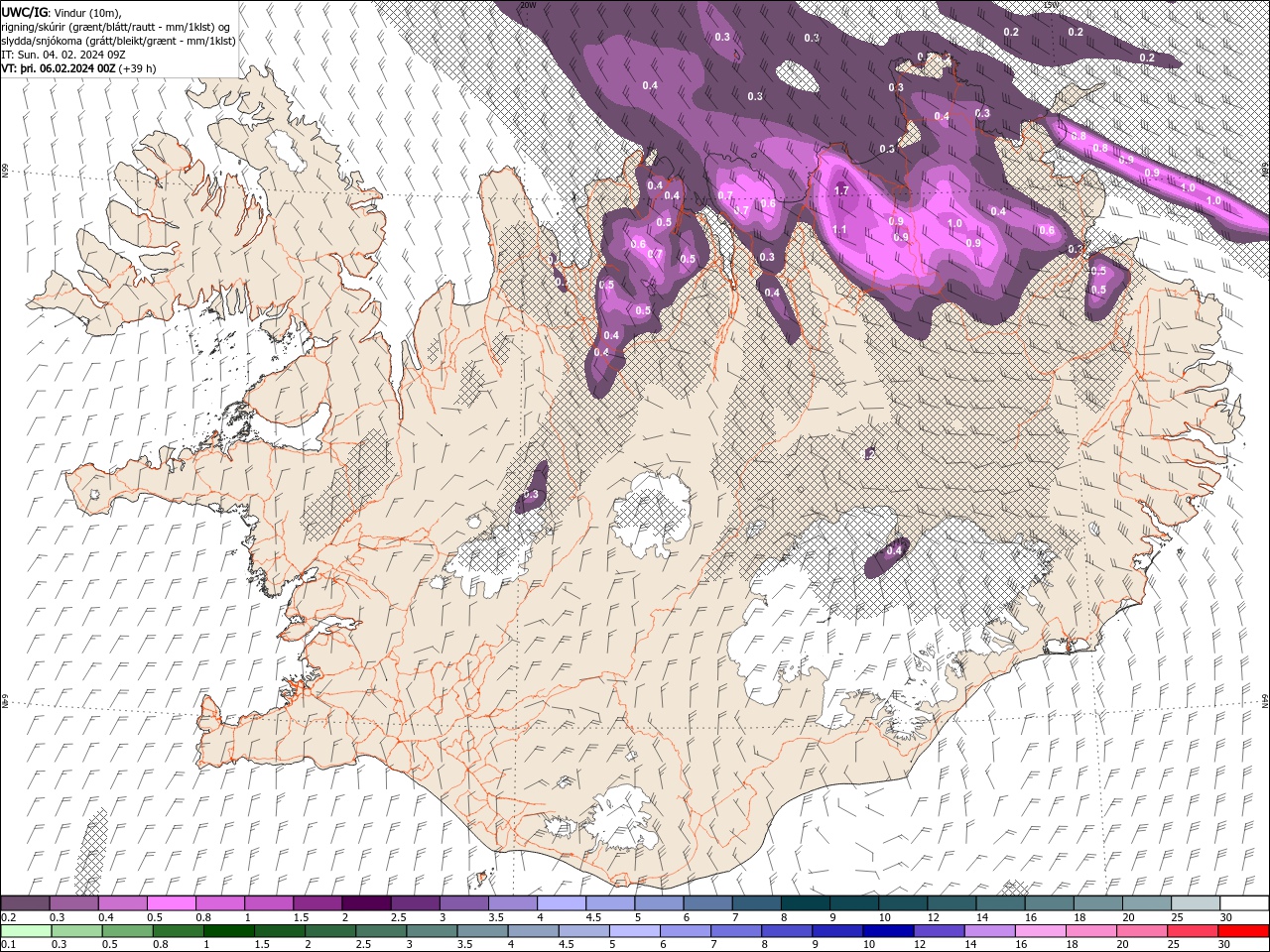Select the 3.5 swatch in lower rain legend
Image resolution: width=1270 pixels, height=952 pixels.
point(481,930)
